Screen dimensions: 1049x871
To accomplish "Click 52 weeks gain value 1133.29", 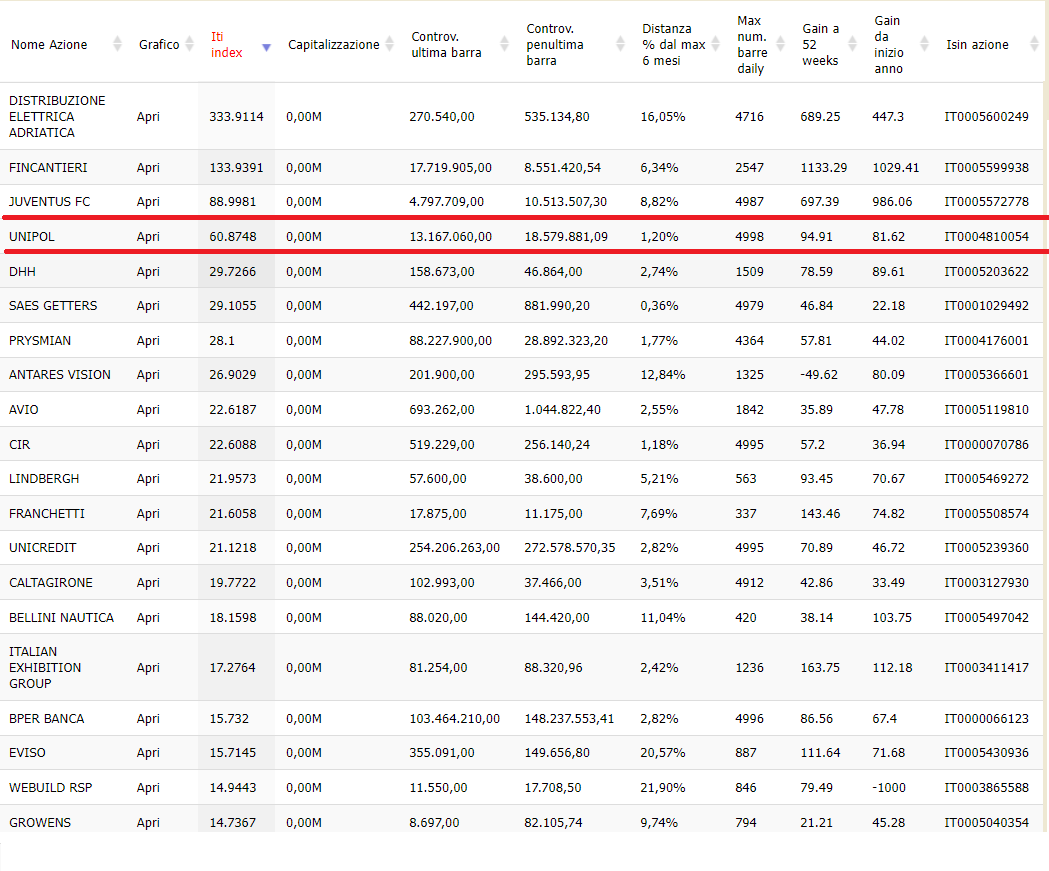I will point(824,167).
